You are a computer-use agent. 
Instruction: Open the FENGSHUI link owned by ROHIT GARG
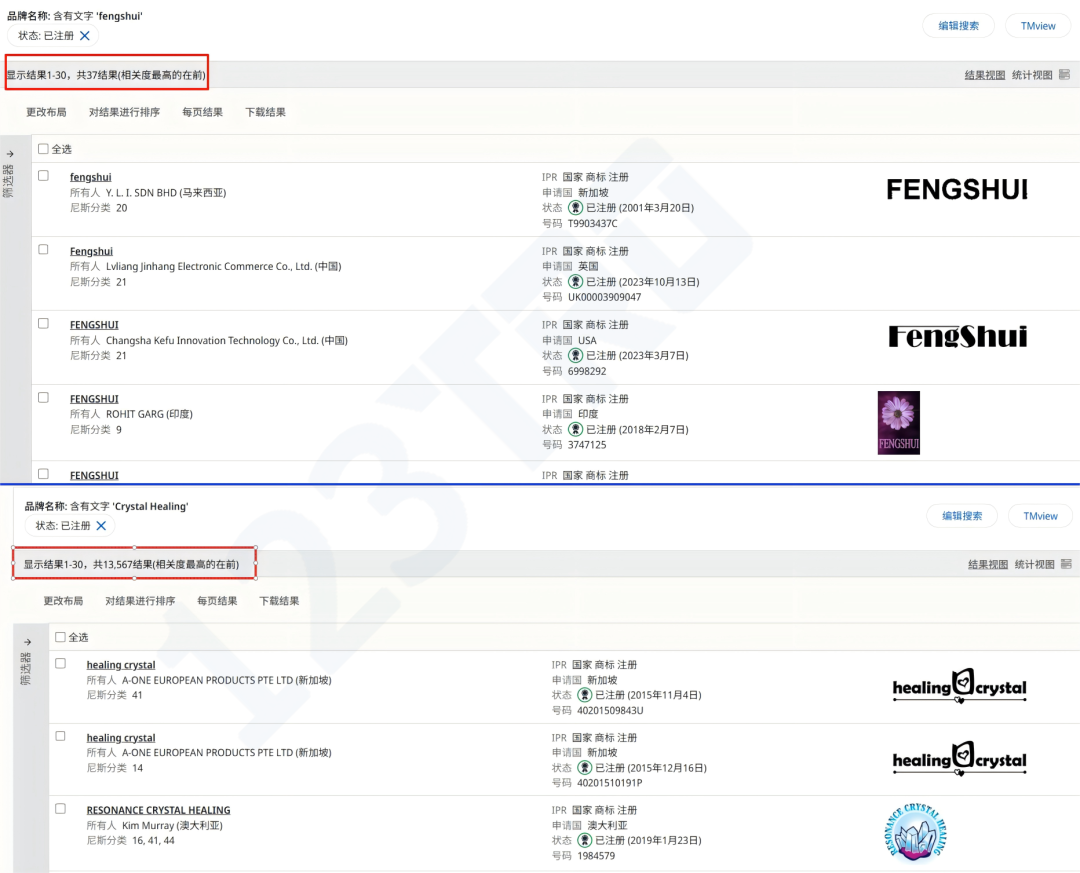[94, 399]
